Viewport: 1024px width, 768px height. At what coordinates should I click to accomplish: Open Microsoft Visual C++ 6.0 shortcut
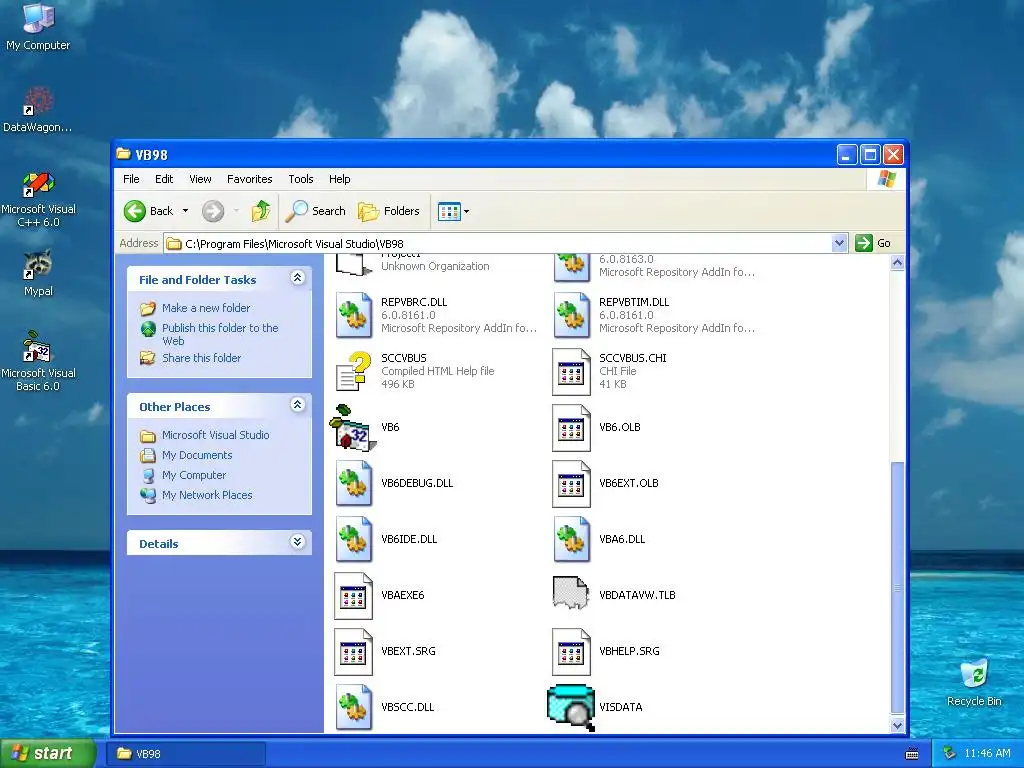38,199
